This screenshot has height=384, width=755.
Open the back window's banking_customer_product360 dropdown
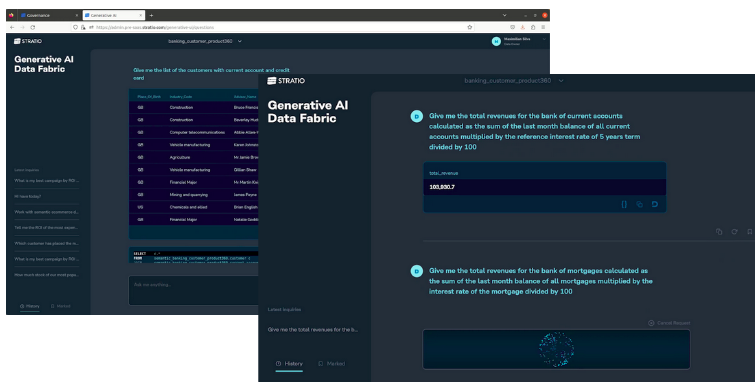pos(205,41)
